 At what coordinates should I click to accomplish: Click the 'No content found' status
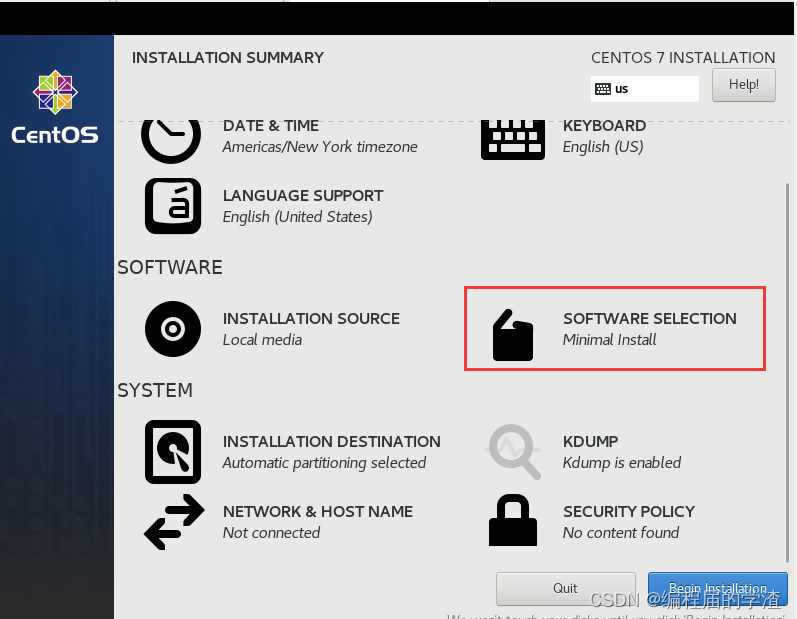621,533
